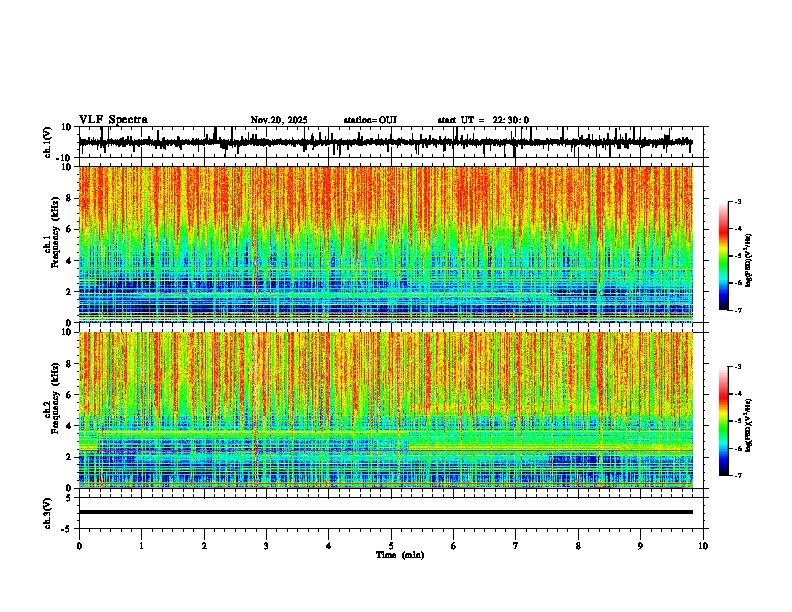Click the ch.2 spectrogram color scale bar

(x=723, y=421)
